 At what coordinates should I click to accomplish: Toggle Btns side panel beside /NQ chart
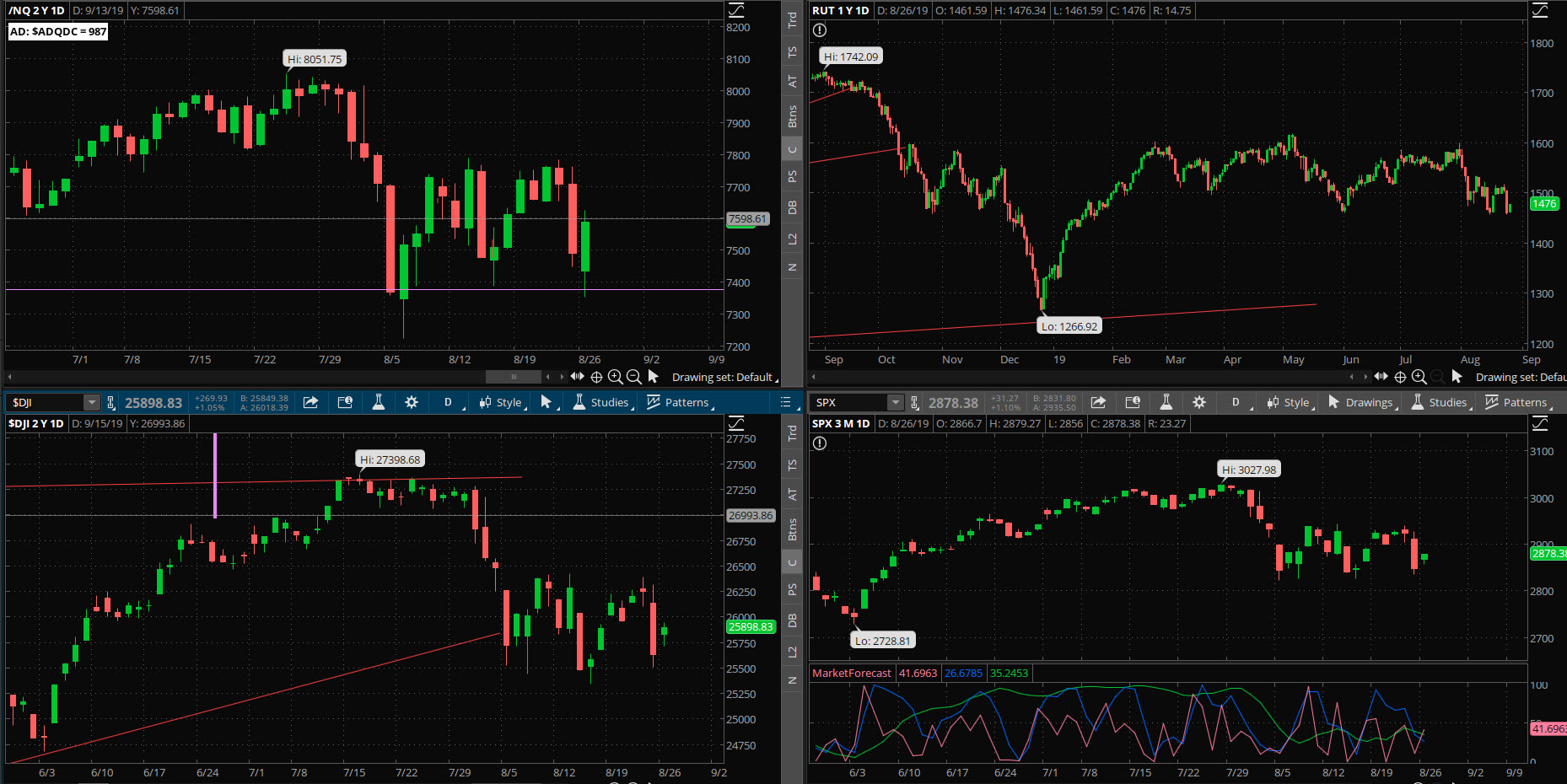tap(792, 115)
